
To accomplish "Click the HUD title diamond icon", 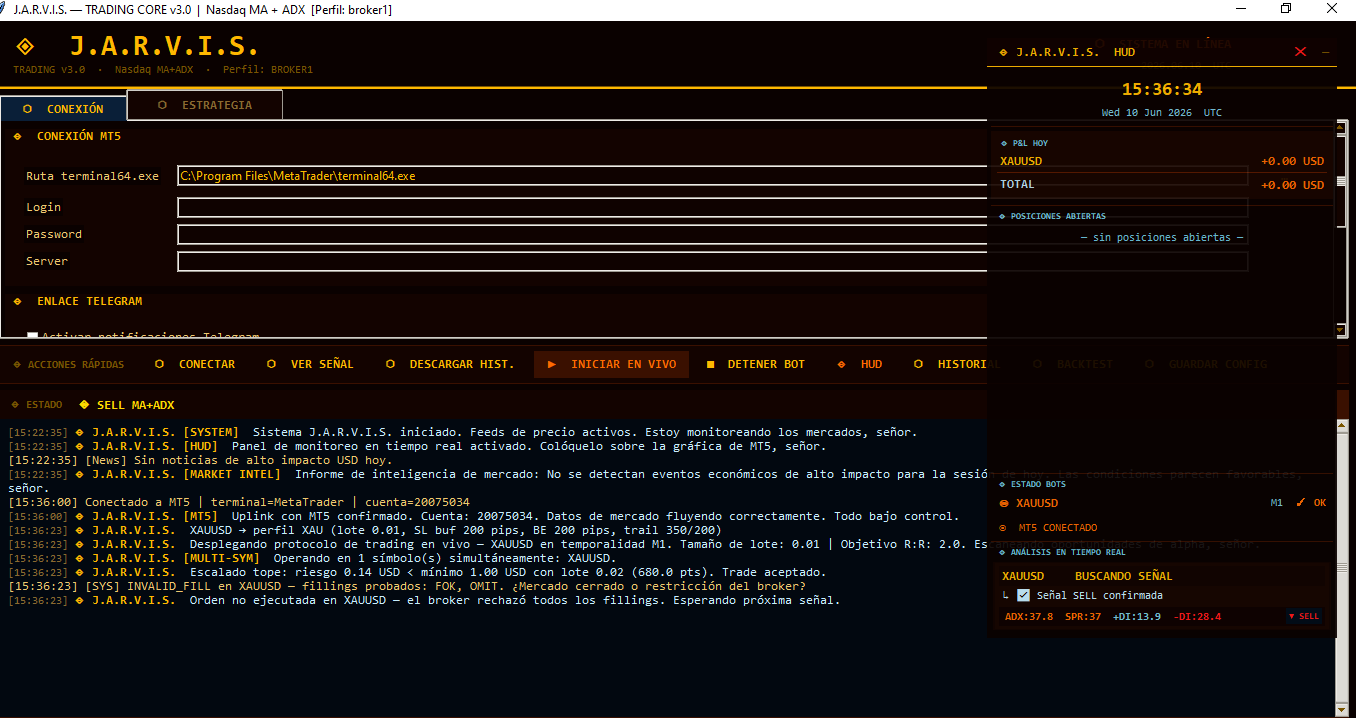I will [x=1004, y=52].
